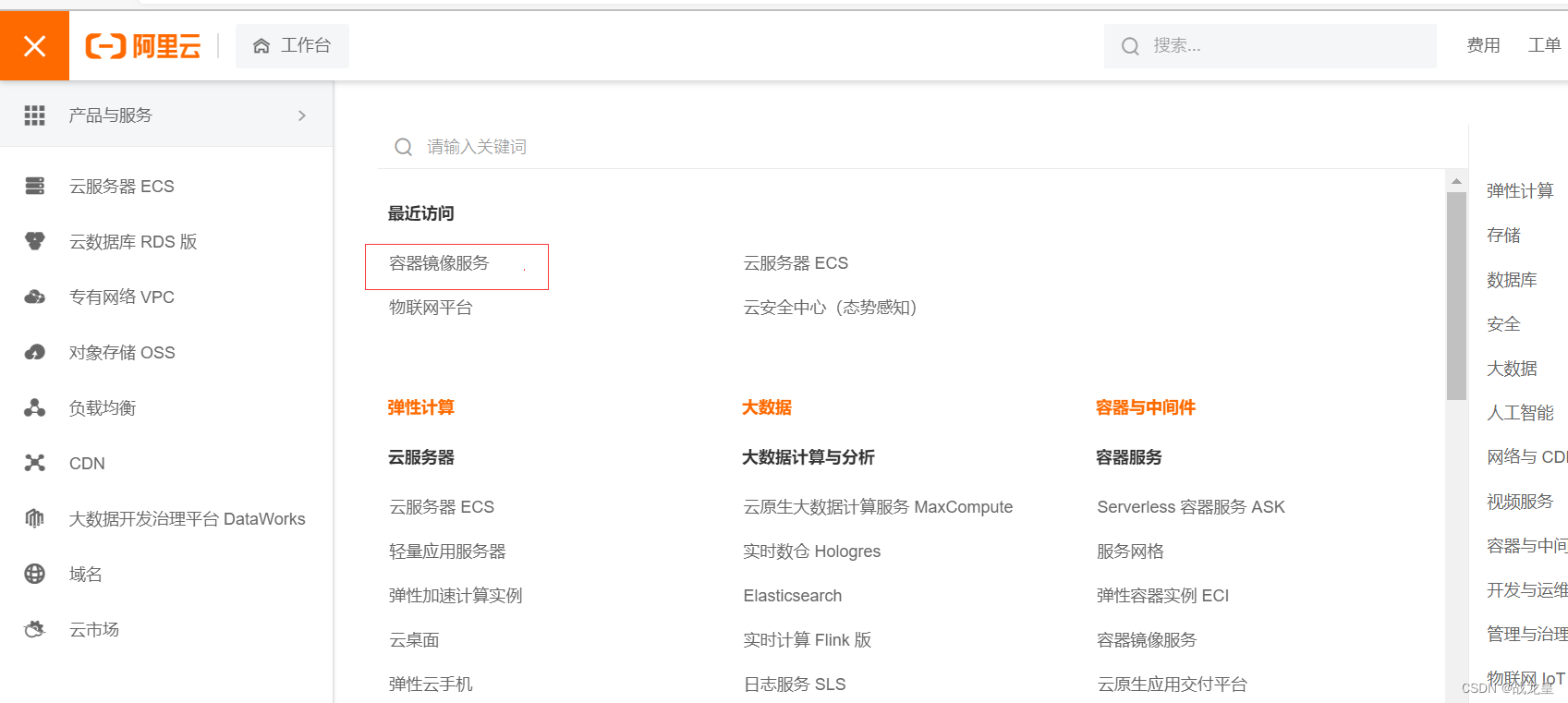Click the 域名 globe icon
The width and height of the screenshot is (1568, 703).
click(x=34, y=574)
